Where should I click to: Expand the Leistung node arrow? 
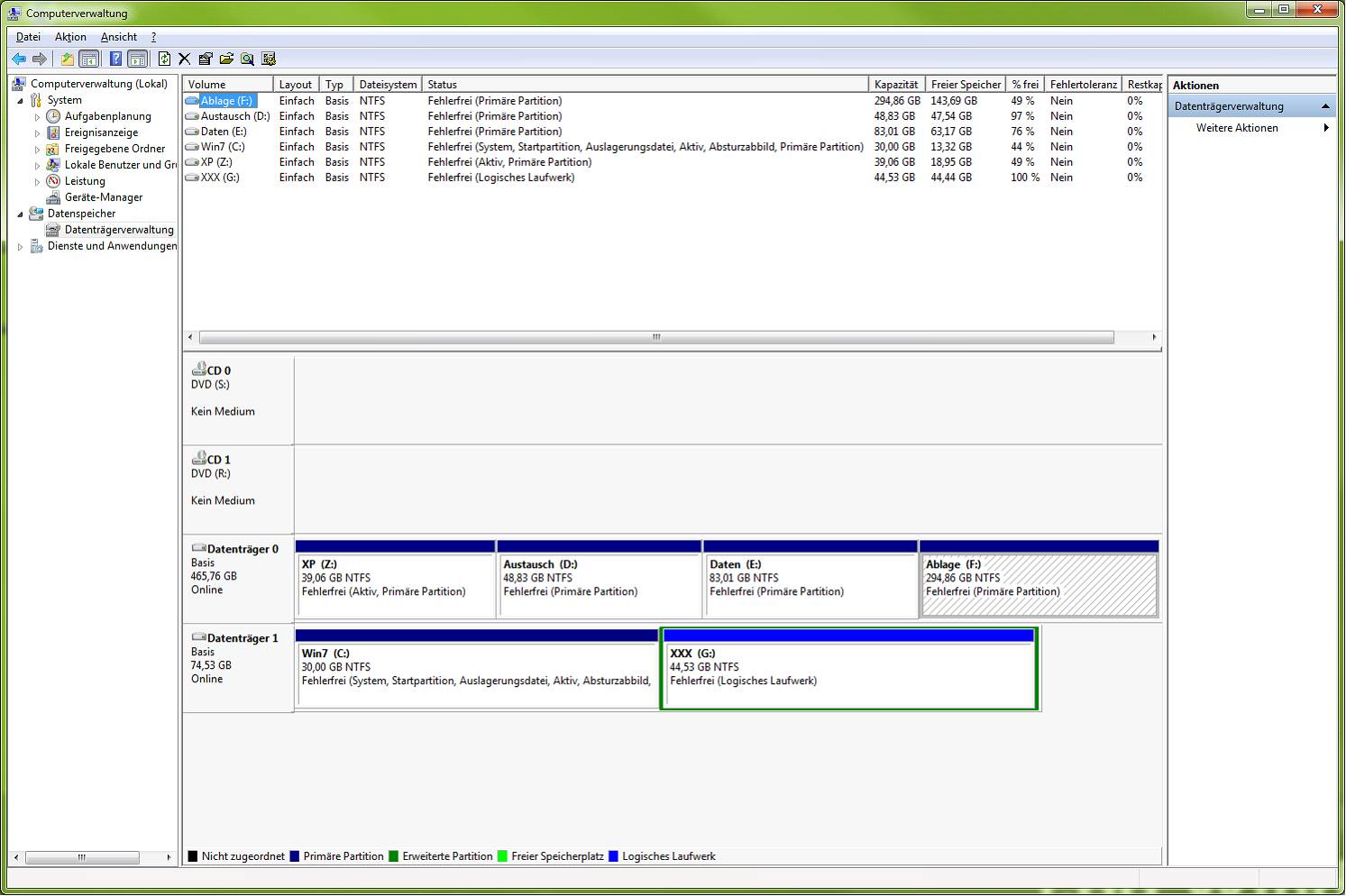37,182
